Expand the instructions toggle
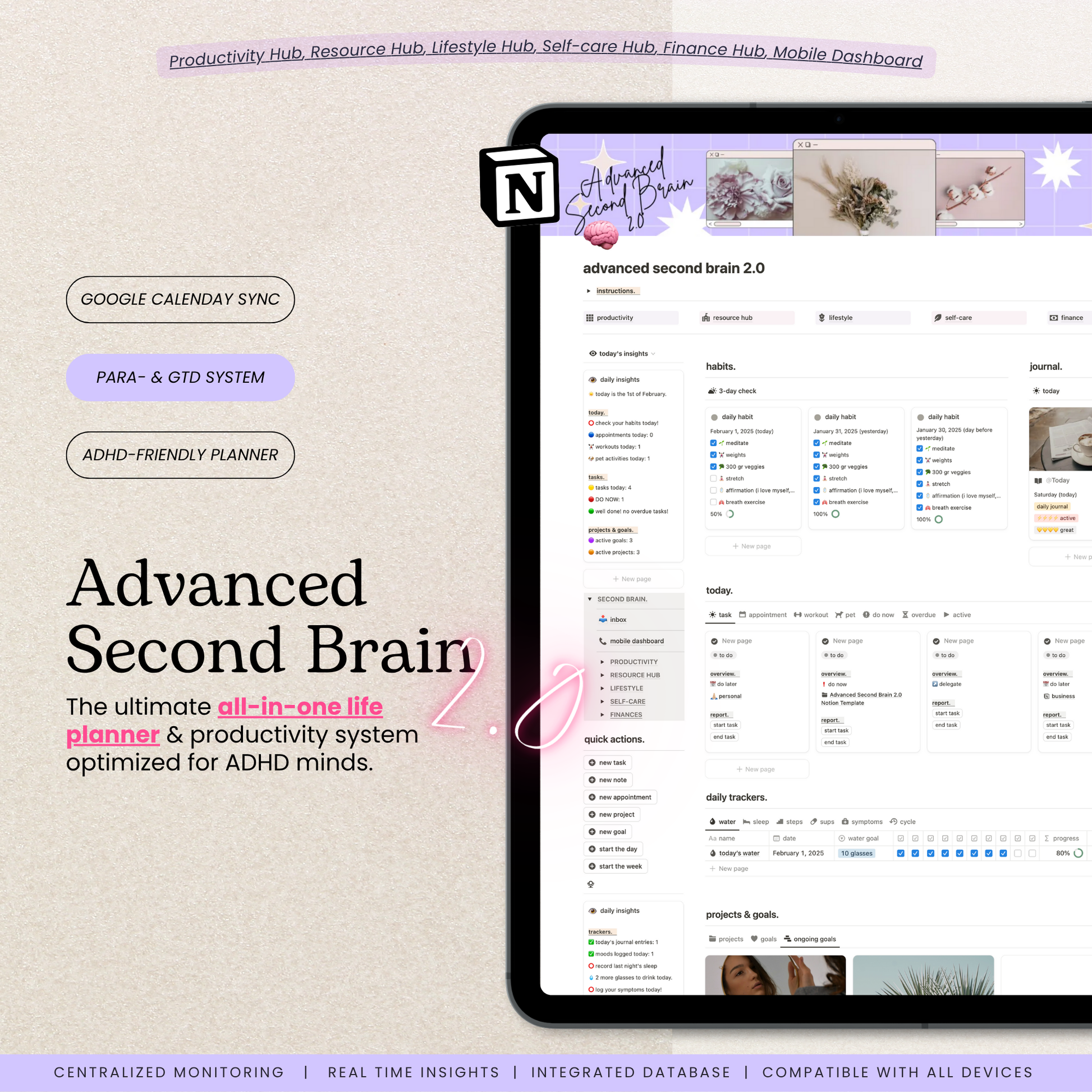 click(589, 291)
